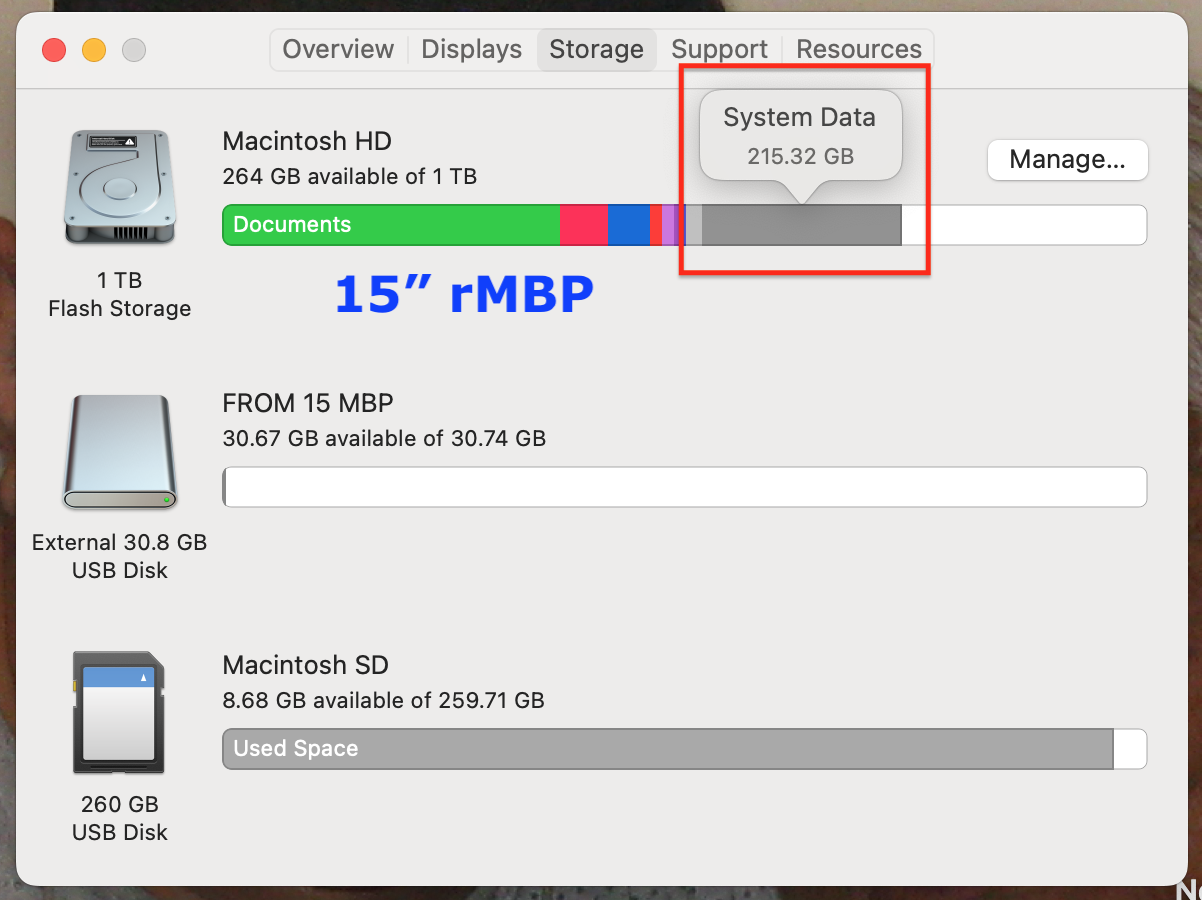Close the window with the red button
Image resolution: width=1202 pixels, height=900 pixels.
point(53,50)
